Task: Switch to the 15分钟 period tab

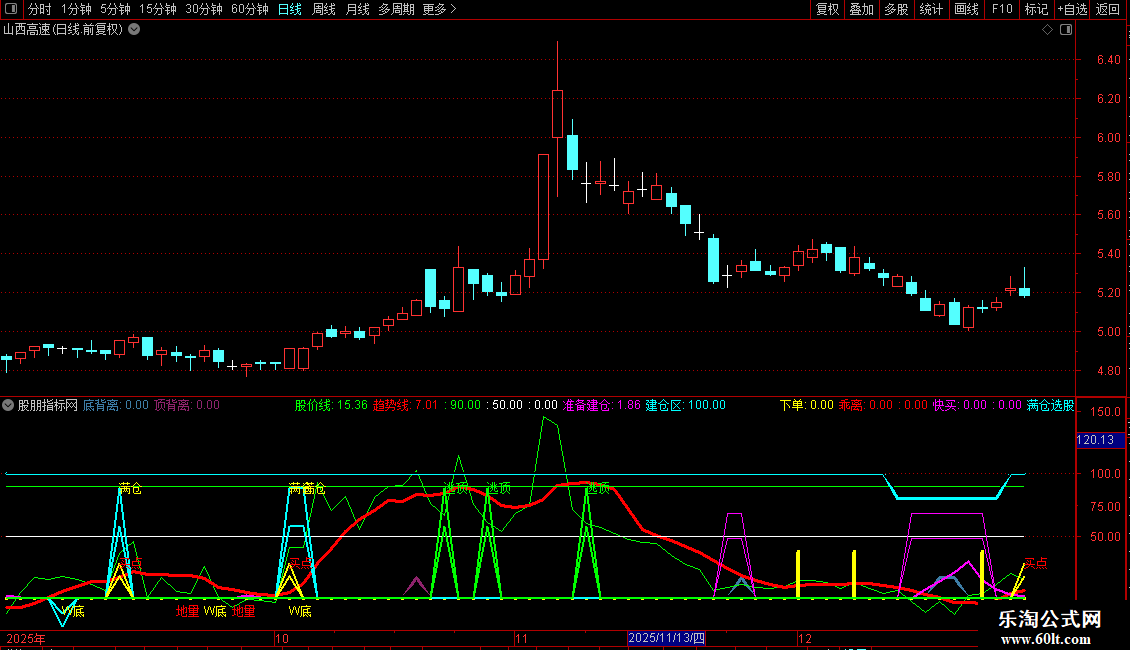Action: pyautogui.click(x=157, y=9)
